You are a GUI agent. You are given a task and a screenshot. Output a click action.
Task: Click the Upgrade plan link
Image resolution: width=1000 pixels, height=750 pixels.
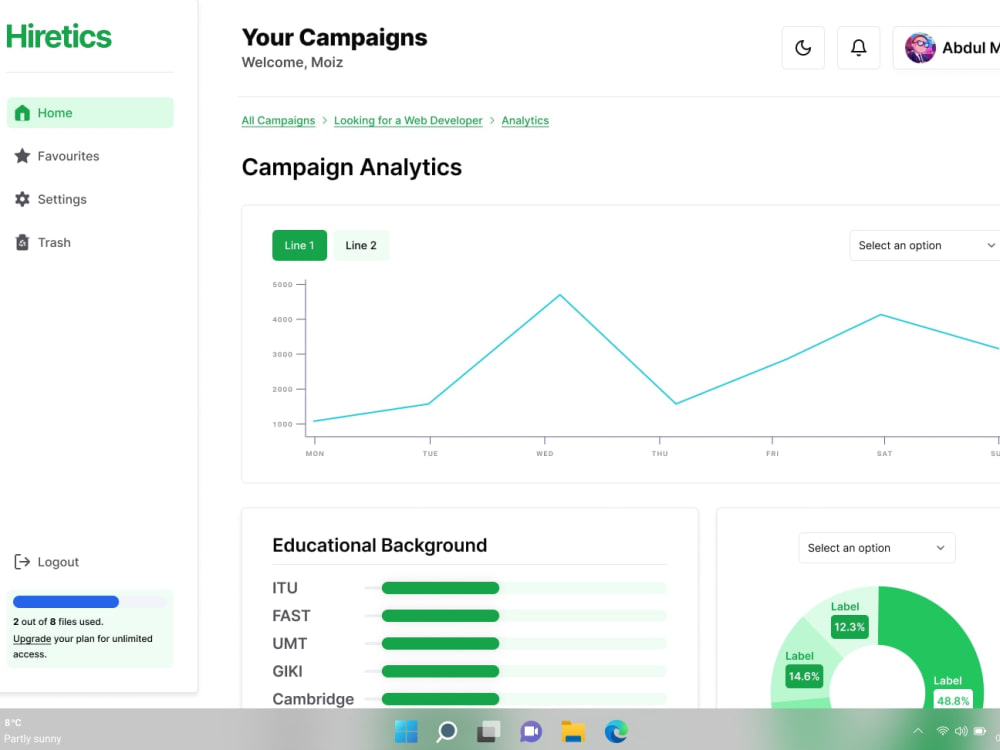click(32, 638)
